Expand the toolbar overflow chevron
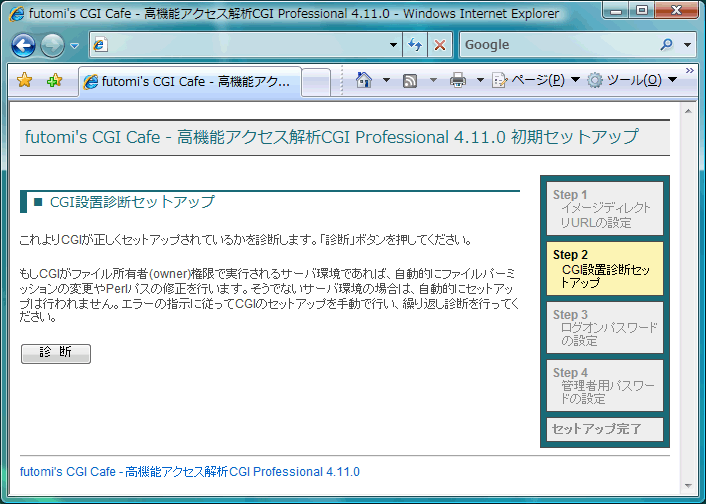Image resolution: width=706 pixels, height=504 pixels. point(690,70)
